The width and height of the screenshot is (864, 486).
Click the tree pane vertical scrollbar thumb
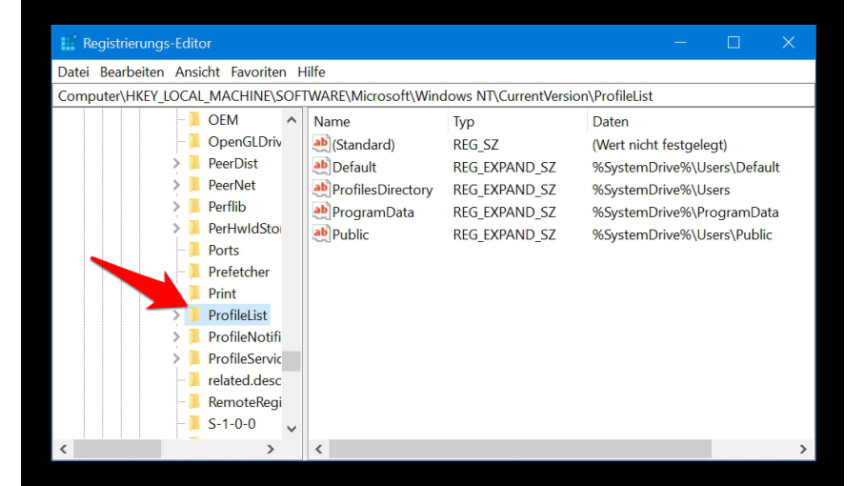click(x=291, y=361)
